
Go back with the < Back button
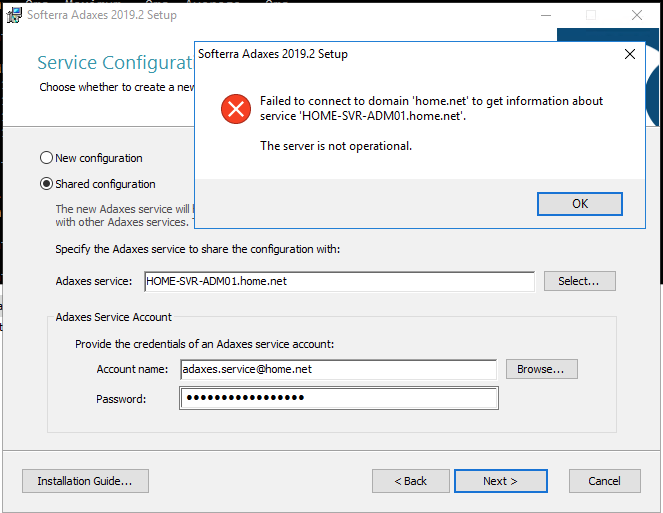(x=411, y=481)
